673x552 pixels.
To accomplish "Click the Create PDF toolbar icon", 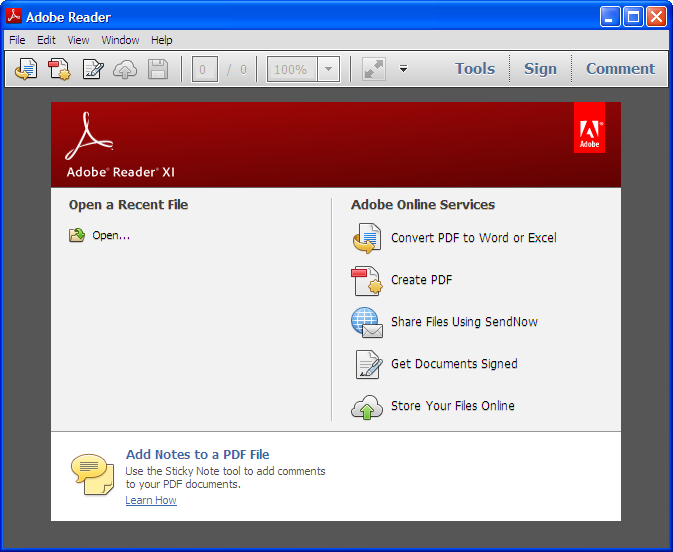I will click(x=59, y=69).
